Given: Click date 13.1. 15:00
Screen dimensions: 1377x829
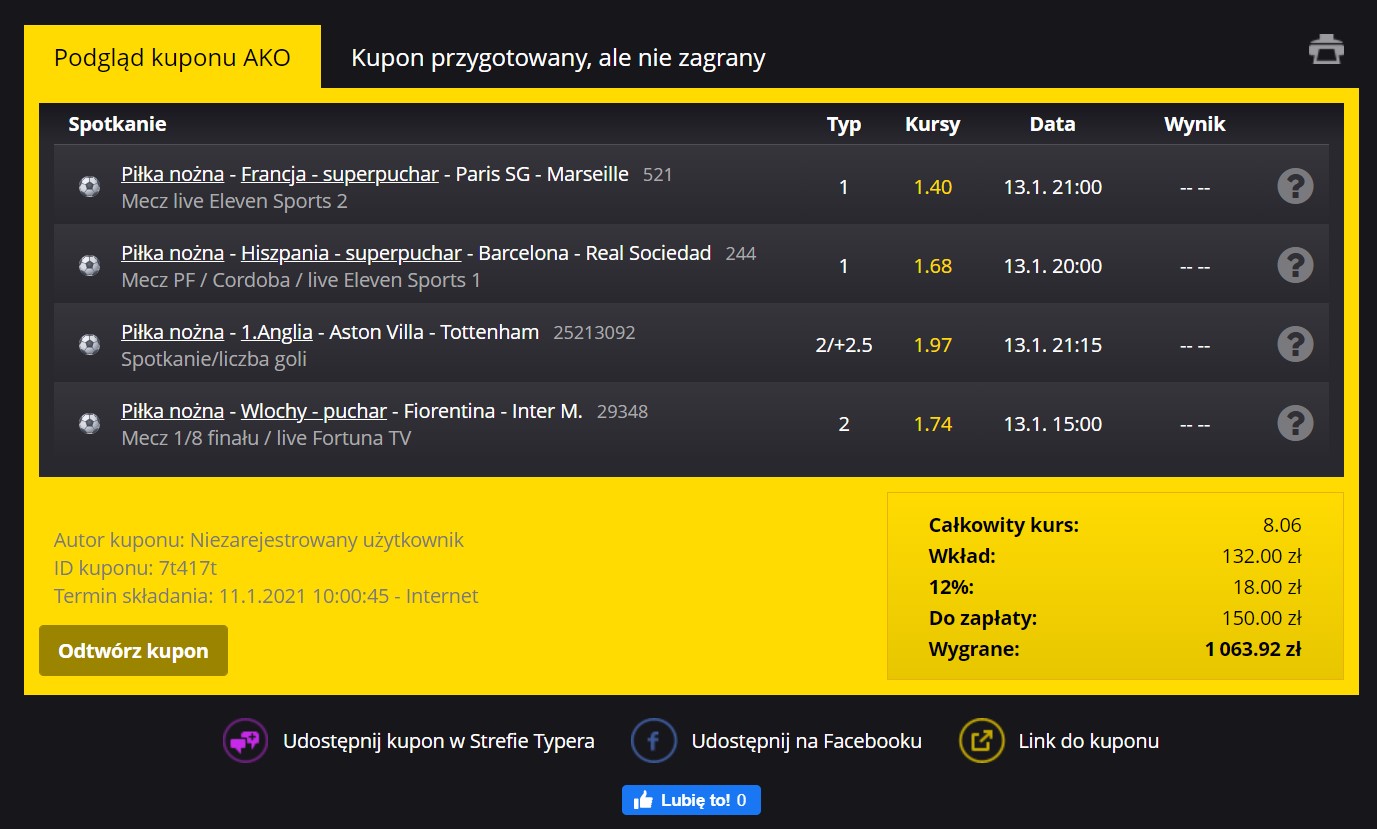Looking at the screenshot, I should (1053, 424).
